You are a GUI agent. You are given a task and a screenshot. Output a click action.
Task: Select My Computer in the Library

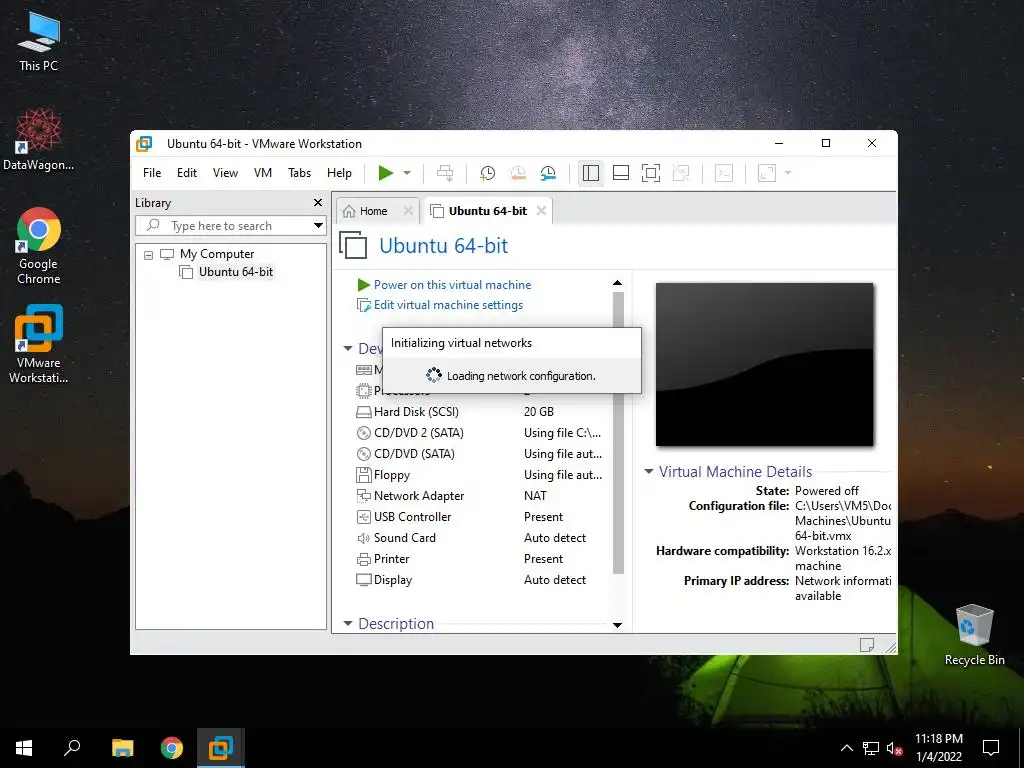(217, 254)
